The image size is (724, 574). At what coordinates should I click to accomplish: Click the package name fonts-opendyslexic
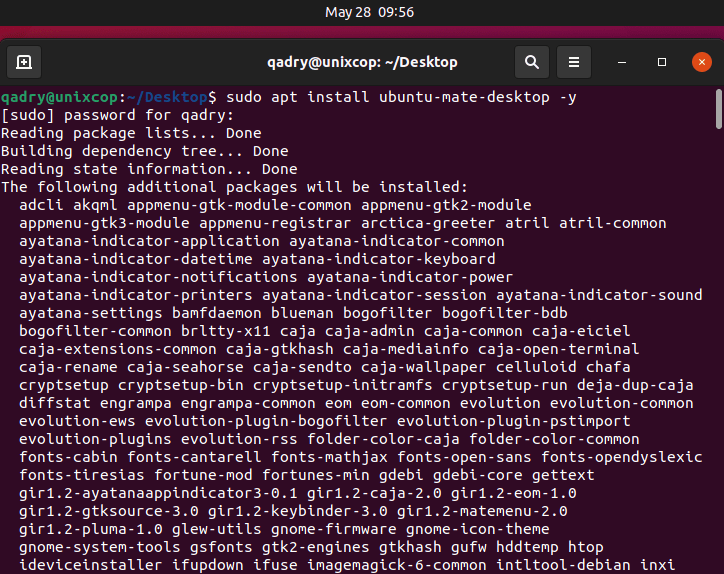[621, 458]
